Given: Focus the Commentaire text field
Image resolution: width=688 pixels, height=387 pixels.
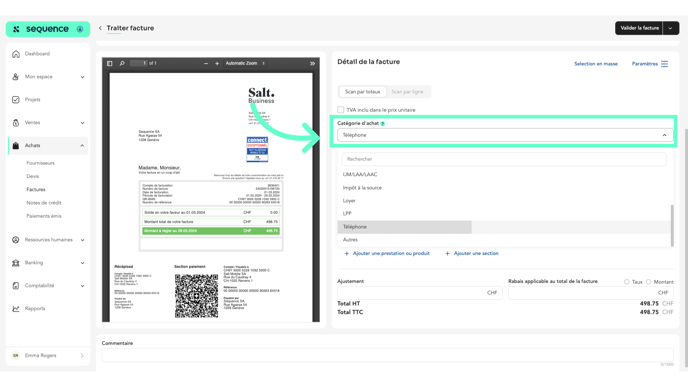Looking at the screenshot, I should tap(387, 355).
